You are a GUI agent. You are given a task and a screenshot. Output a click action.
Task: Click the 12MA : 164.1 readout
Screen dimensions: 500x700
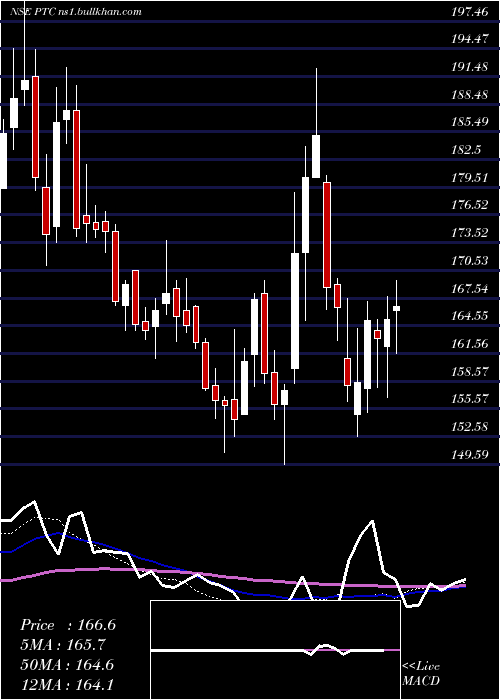(x=67, y=684)
